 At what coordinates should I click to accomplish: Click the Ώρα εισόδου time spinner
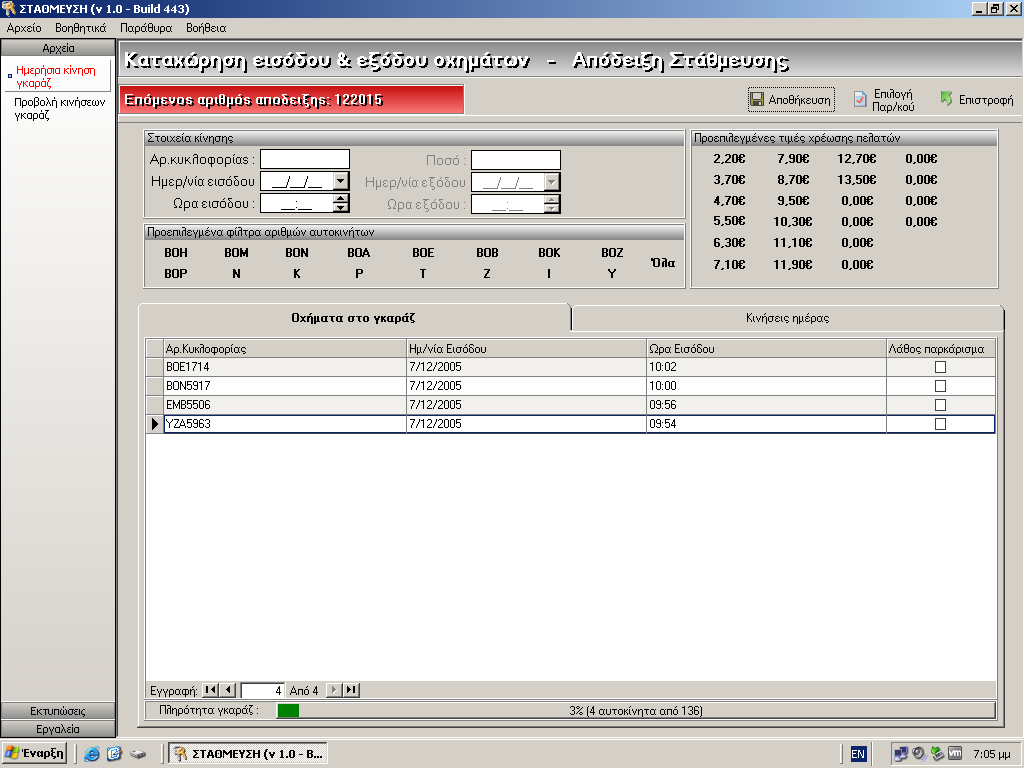point(341,203)
